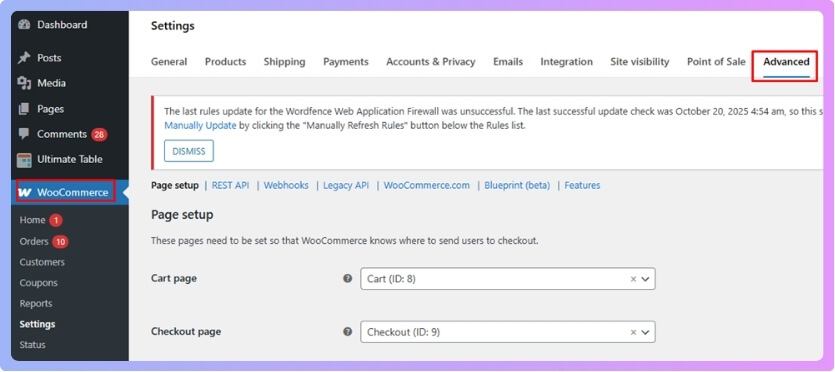Switch to the Products settings tab
This screenshot has width=835, height=372.
pyautogui.click(x=225, y=62)
